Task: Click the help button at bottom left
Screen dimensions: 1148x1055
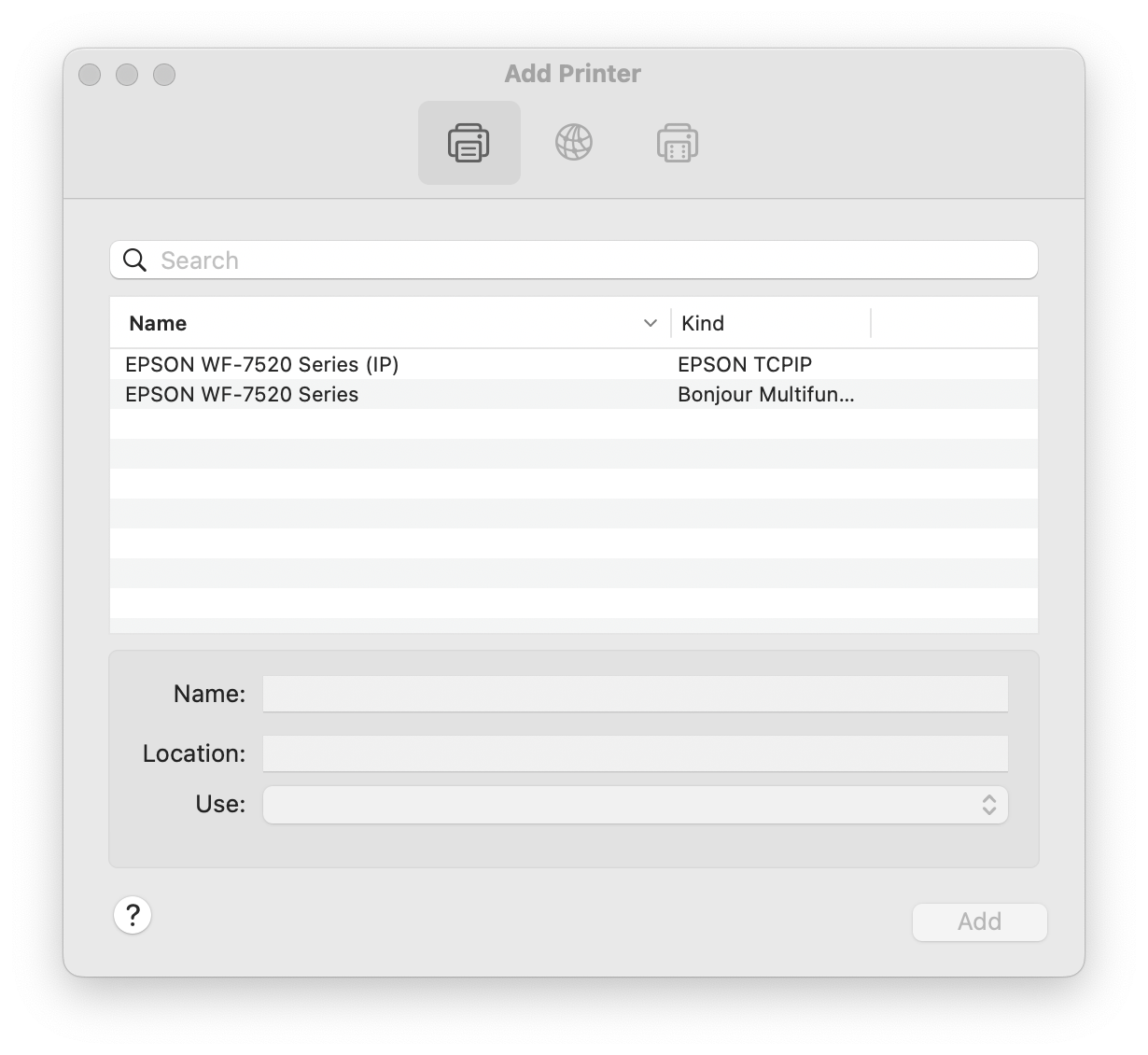Action: point(133,916)
